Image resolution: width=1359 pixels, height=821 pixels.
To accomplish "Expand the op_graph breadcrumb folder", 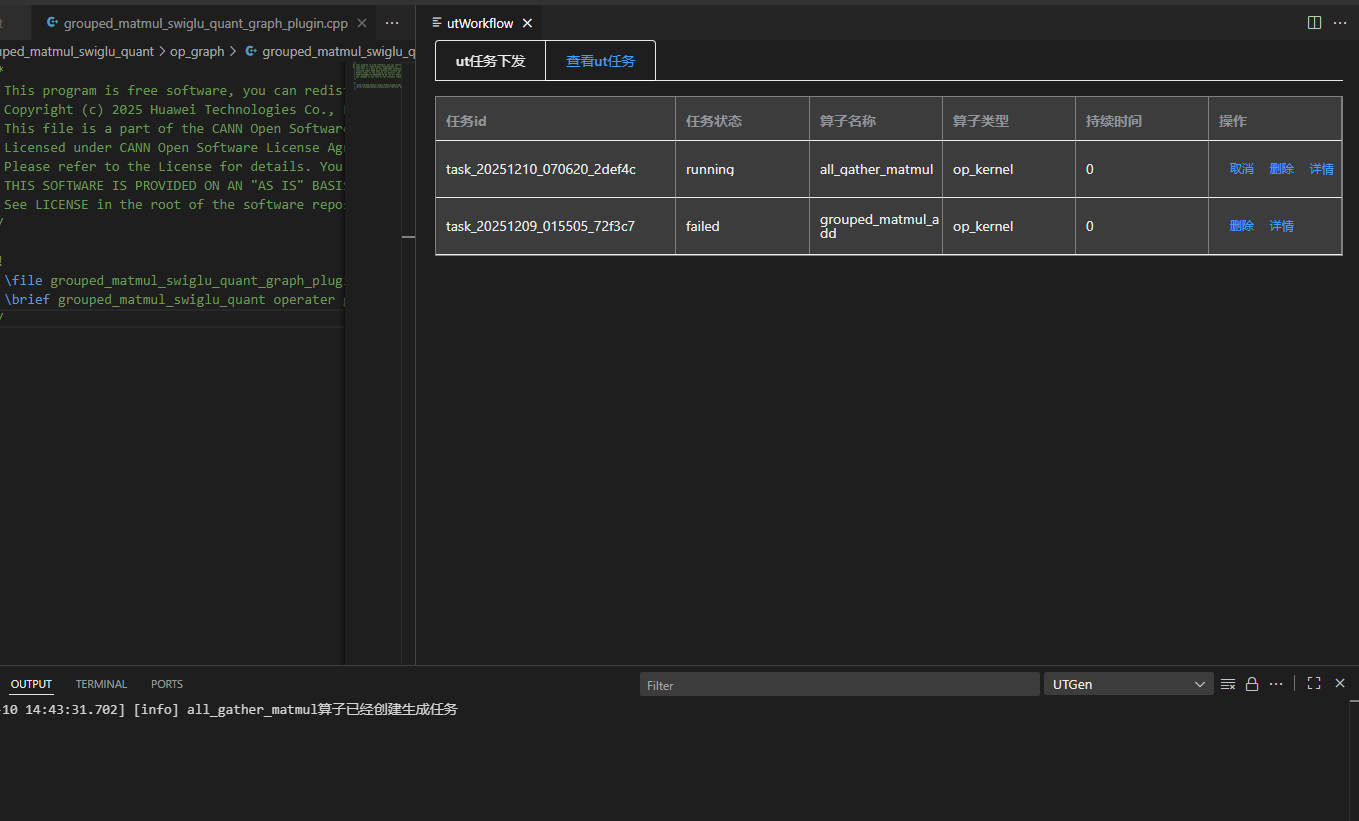I will [196, 51].
